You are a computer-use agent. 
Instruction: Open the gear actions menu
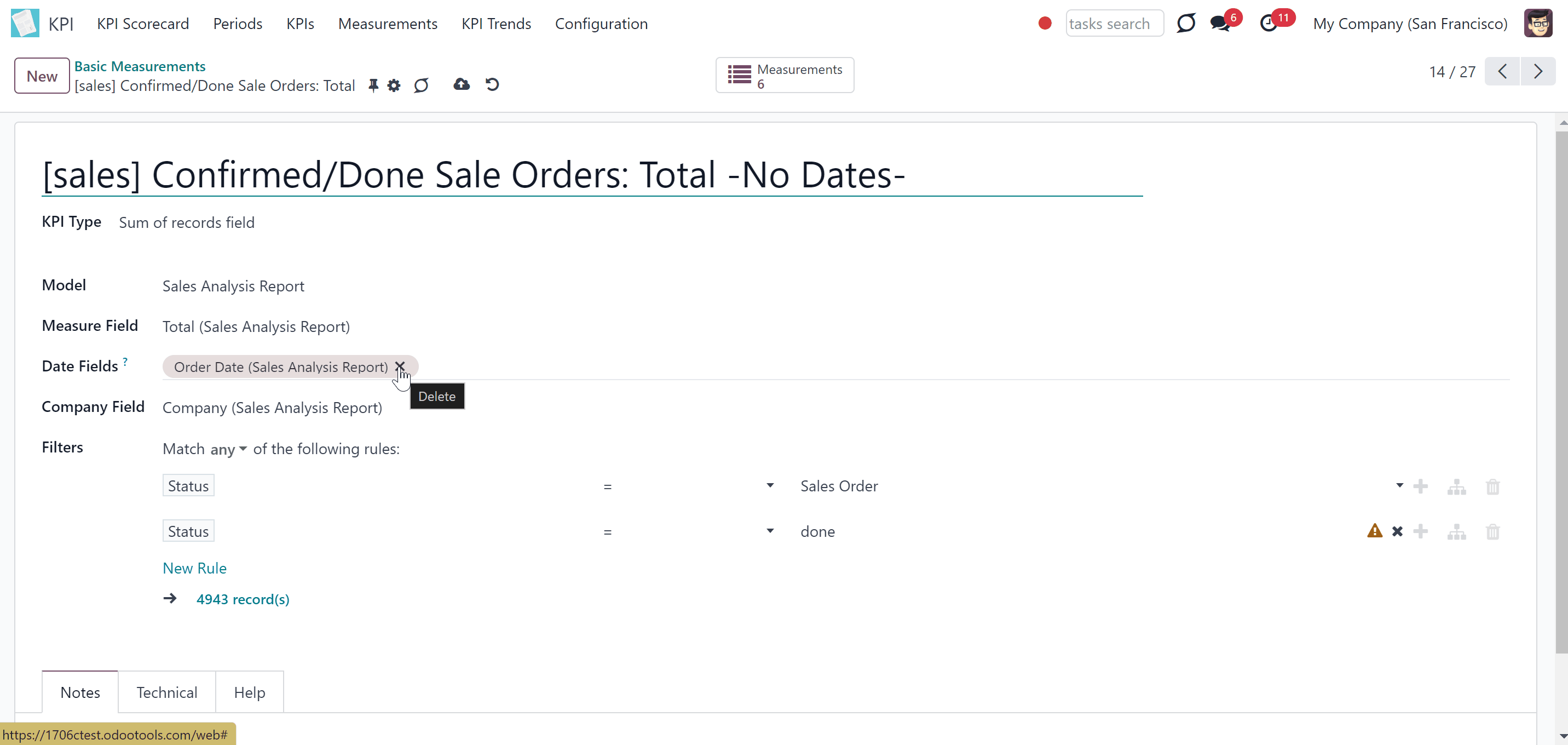394,85
